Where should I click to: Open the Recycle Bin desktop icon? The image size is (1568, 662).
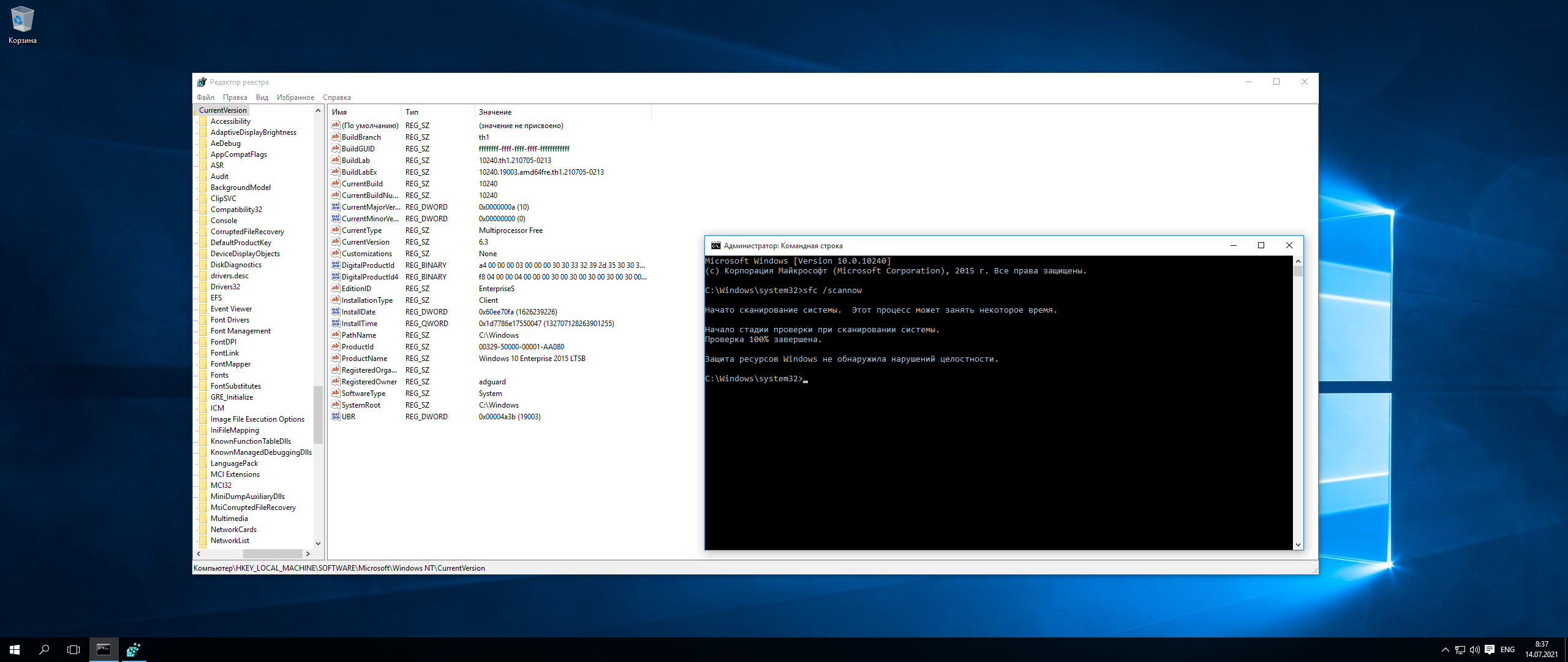pyautogui.click(x=23, y=25)
